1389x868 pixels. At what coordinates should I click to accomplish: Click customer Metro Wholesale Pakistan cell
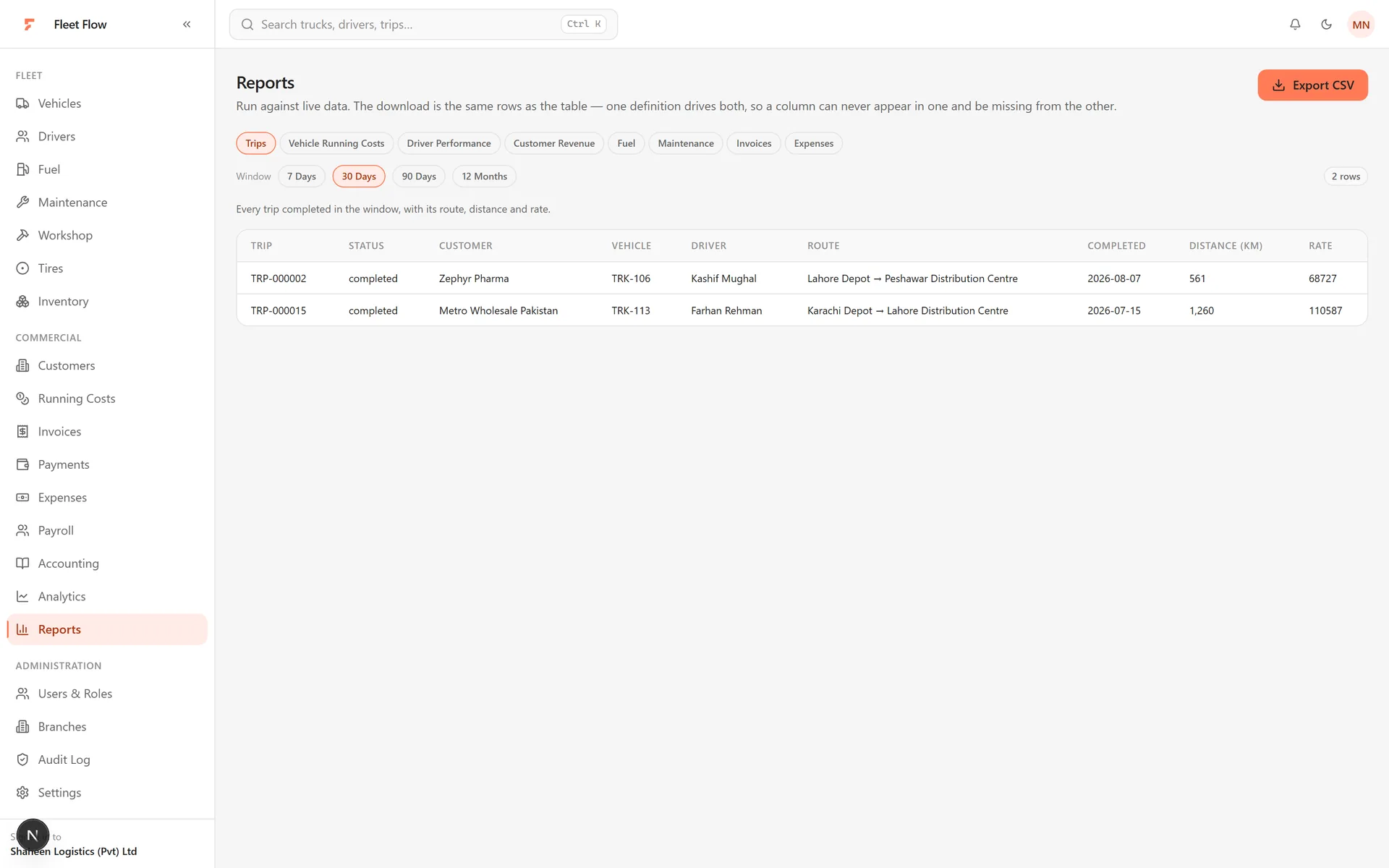point(498,311)
